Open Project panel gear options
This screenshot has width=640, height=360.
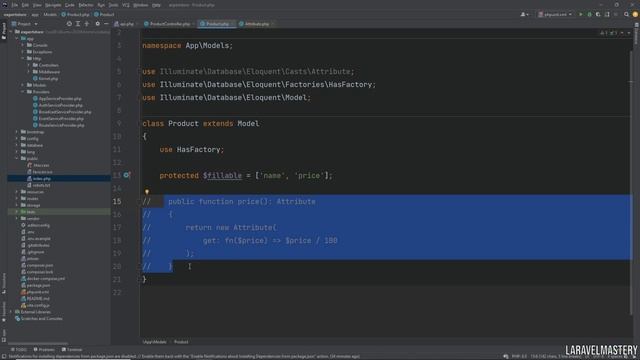98,24
